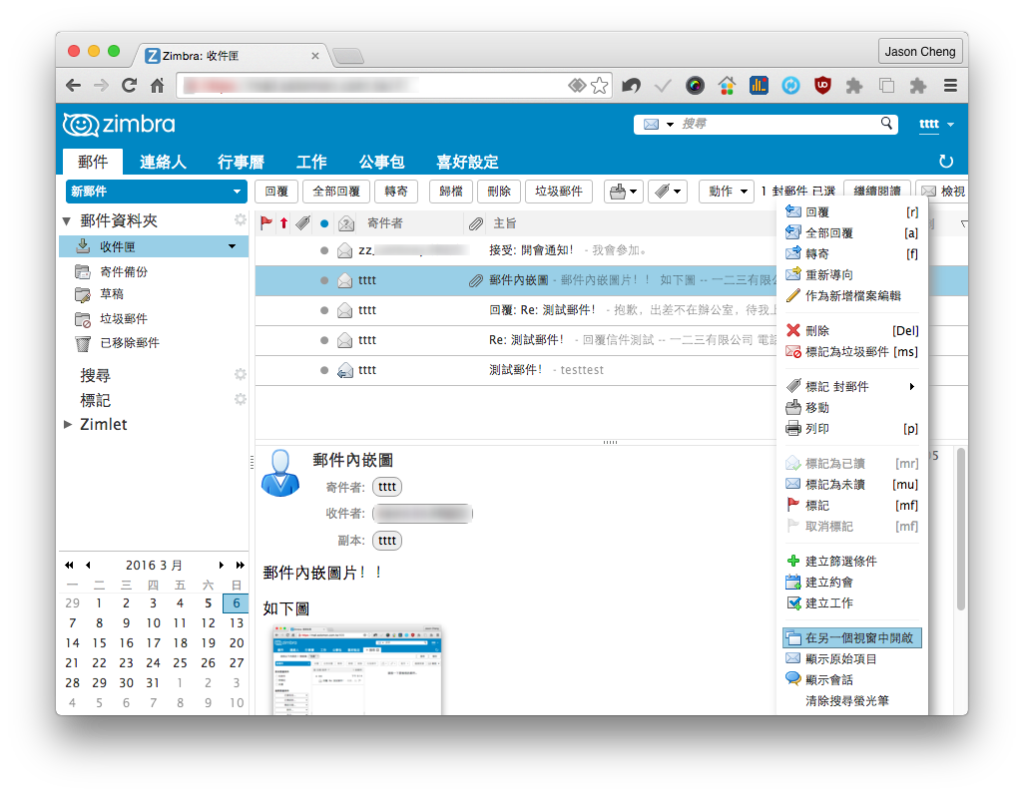Image resolution: width=1024 pixels, height=795 pixels.
Task: Click the 歸檔 toolbar button
Action: click(x=451, y=191)
